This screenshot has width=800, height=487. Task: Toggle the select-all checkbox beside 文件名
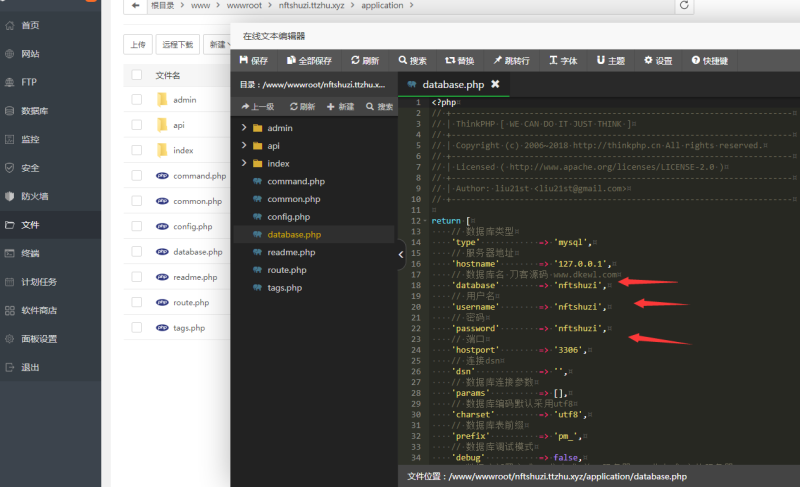(x=137, y=75)
